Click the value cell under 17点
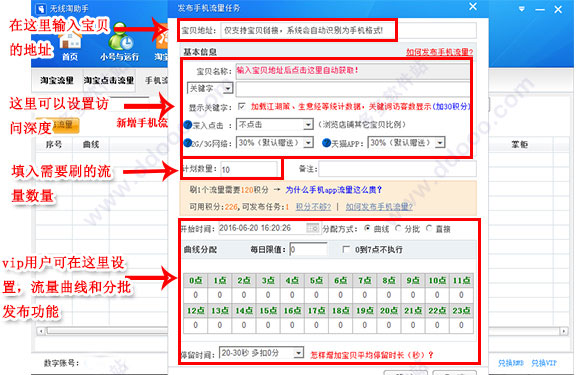 [x=316, y=325]
